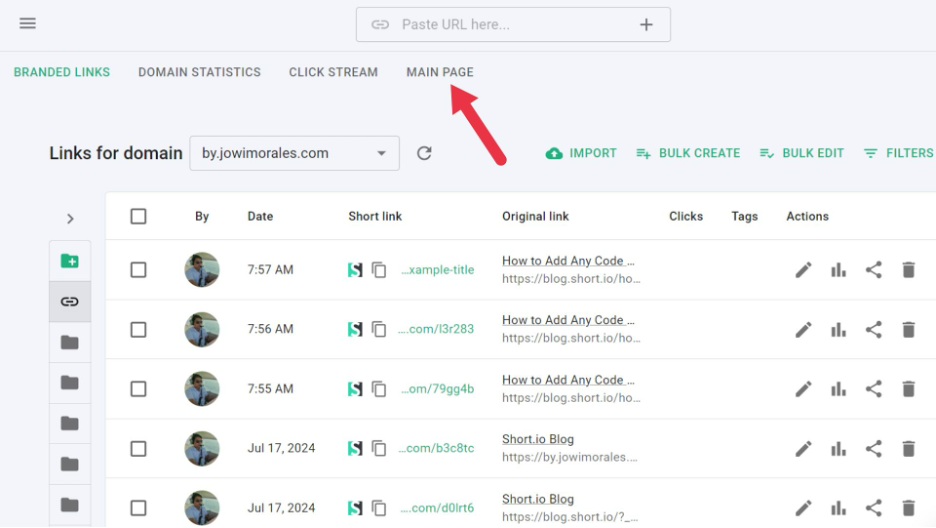
Task: Click the plus icon in URL bar
Action: click(646, 24)
